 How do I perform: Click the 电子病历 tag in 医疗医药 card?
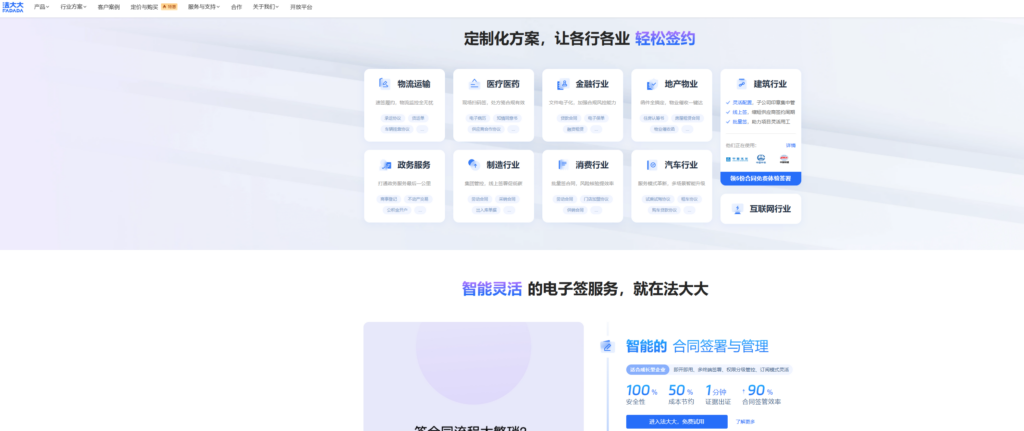pos(477,118)
